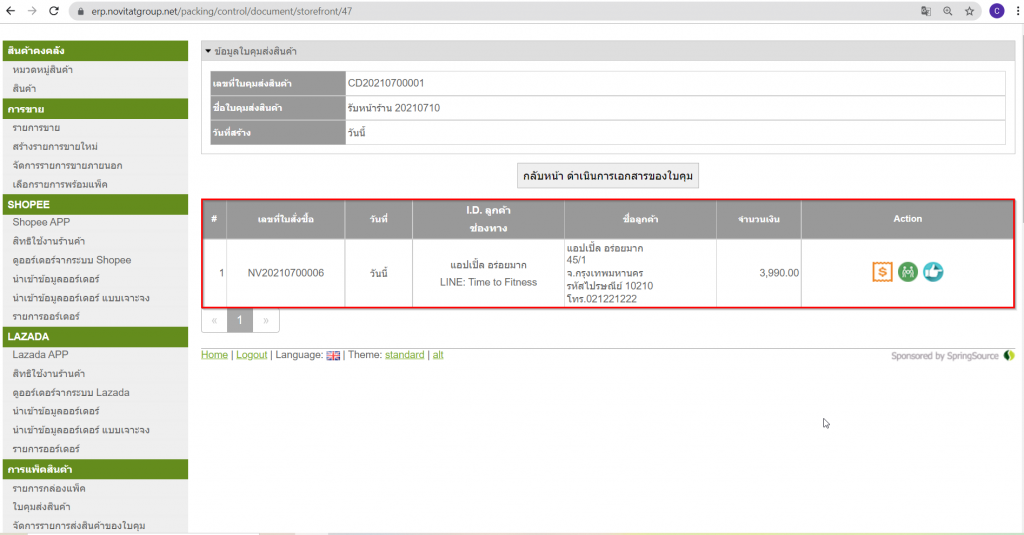This screenshot has width=1024, height=535.
Task: Select the English language flag icon
Action: 333,355
